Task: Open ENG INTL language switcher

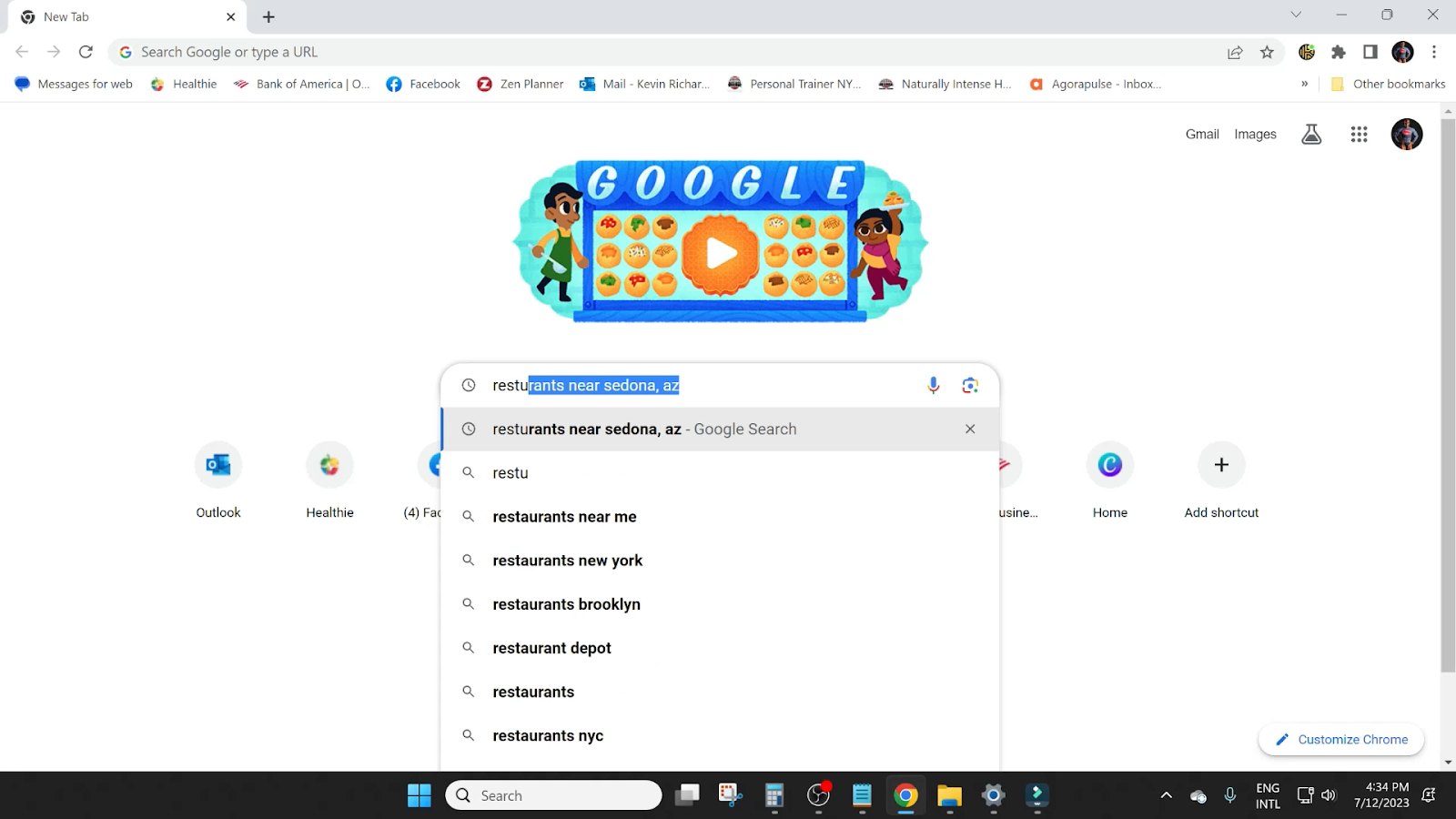Action: pos(1268,795)
